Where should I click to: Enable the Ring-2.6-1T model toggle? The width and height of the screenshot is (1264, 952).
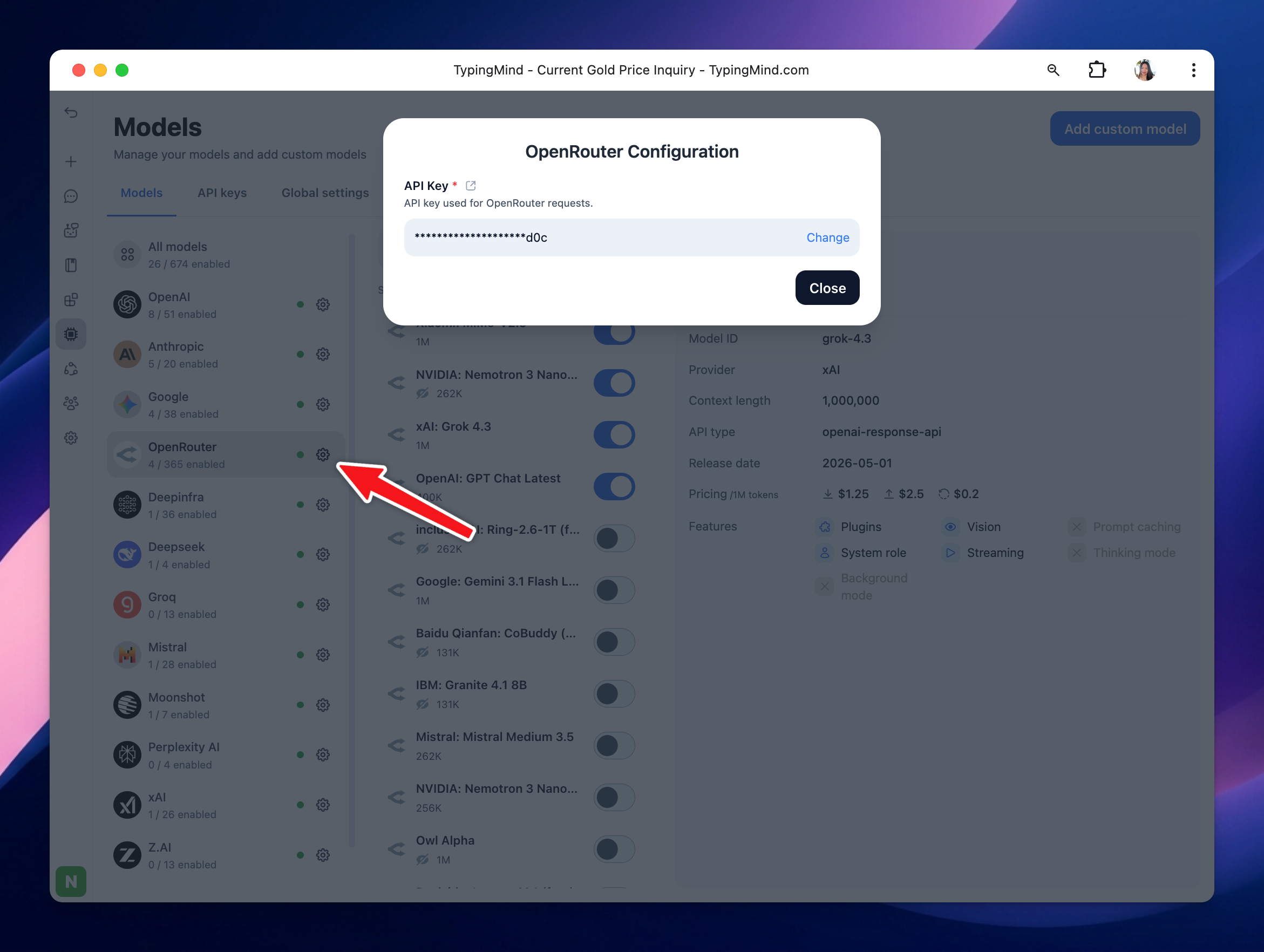[614, 538]
